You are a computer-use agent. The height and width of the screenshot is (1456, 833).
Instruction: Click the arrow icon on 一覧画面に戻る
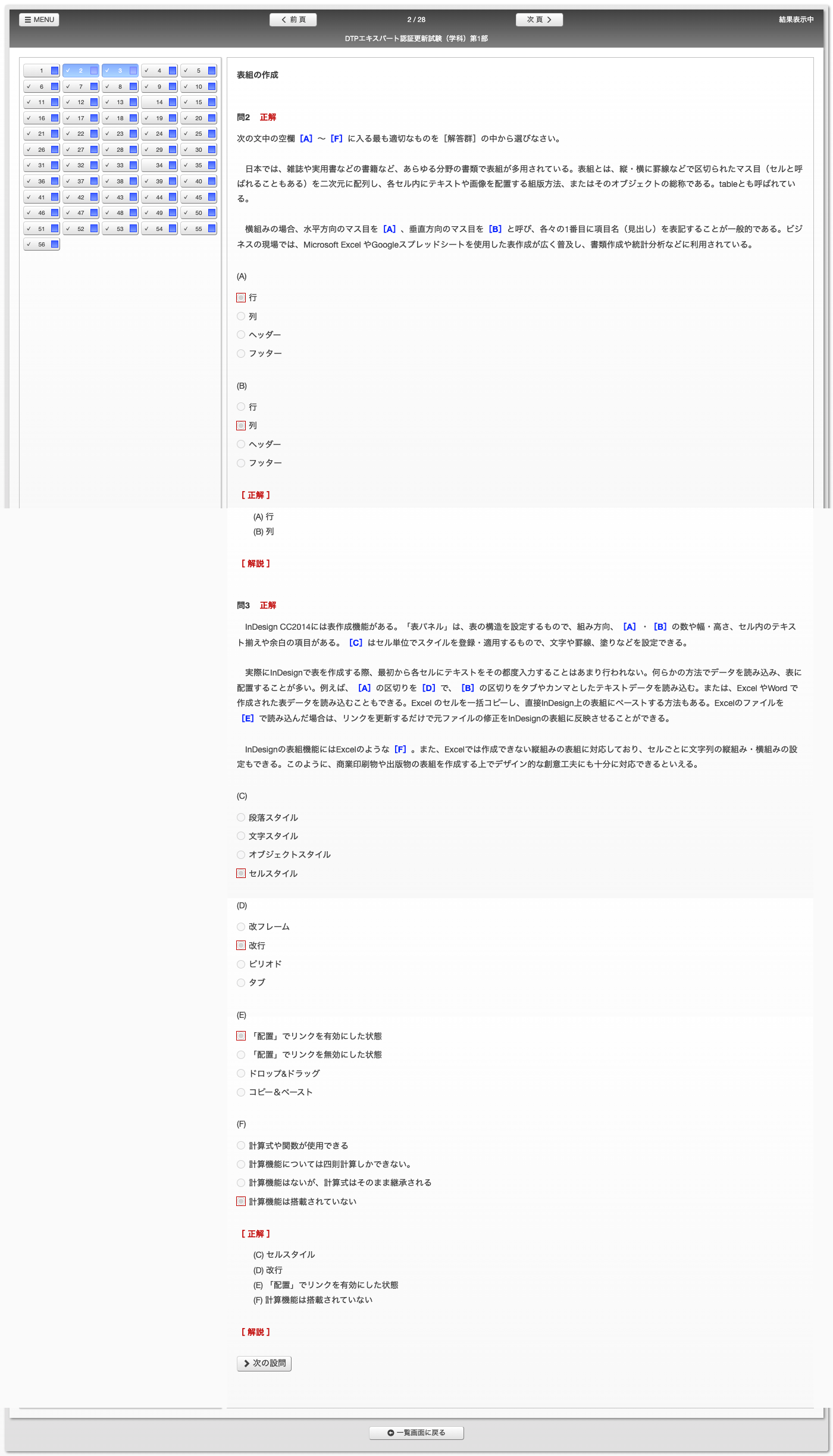(391, 1433)
